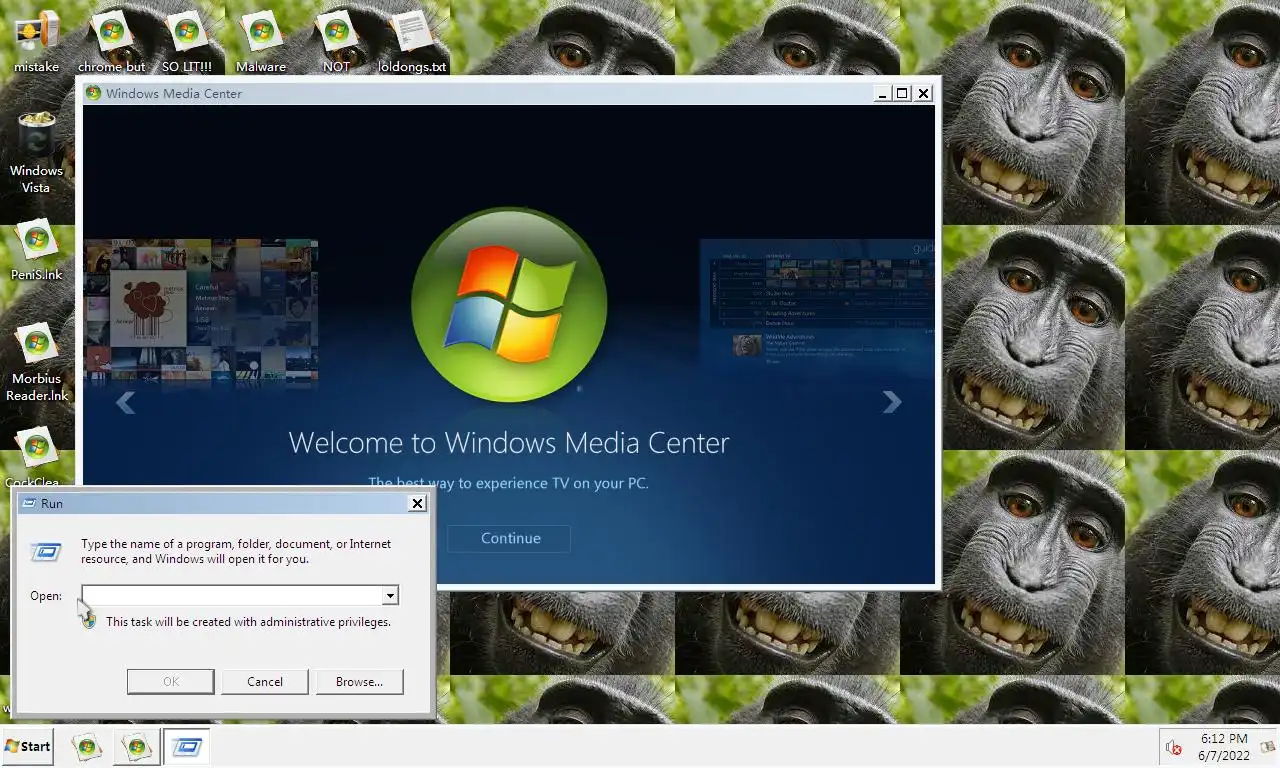1280x768 pixels.
Task: Minimize the Windows Media Center window
Action: (883, 93)
